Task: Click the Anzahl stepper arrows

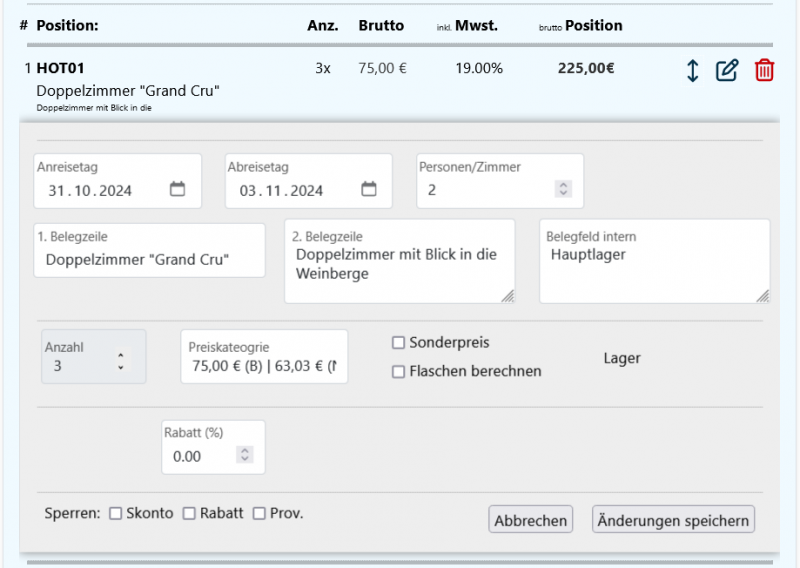Action: (x=121, y=361)
